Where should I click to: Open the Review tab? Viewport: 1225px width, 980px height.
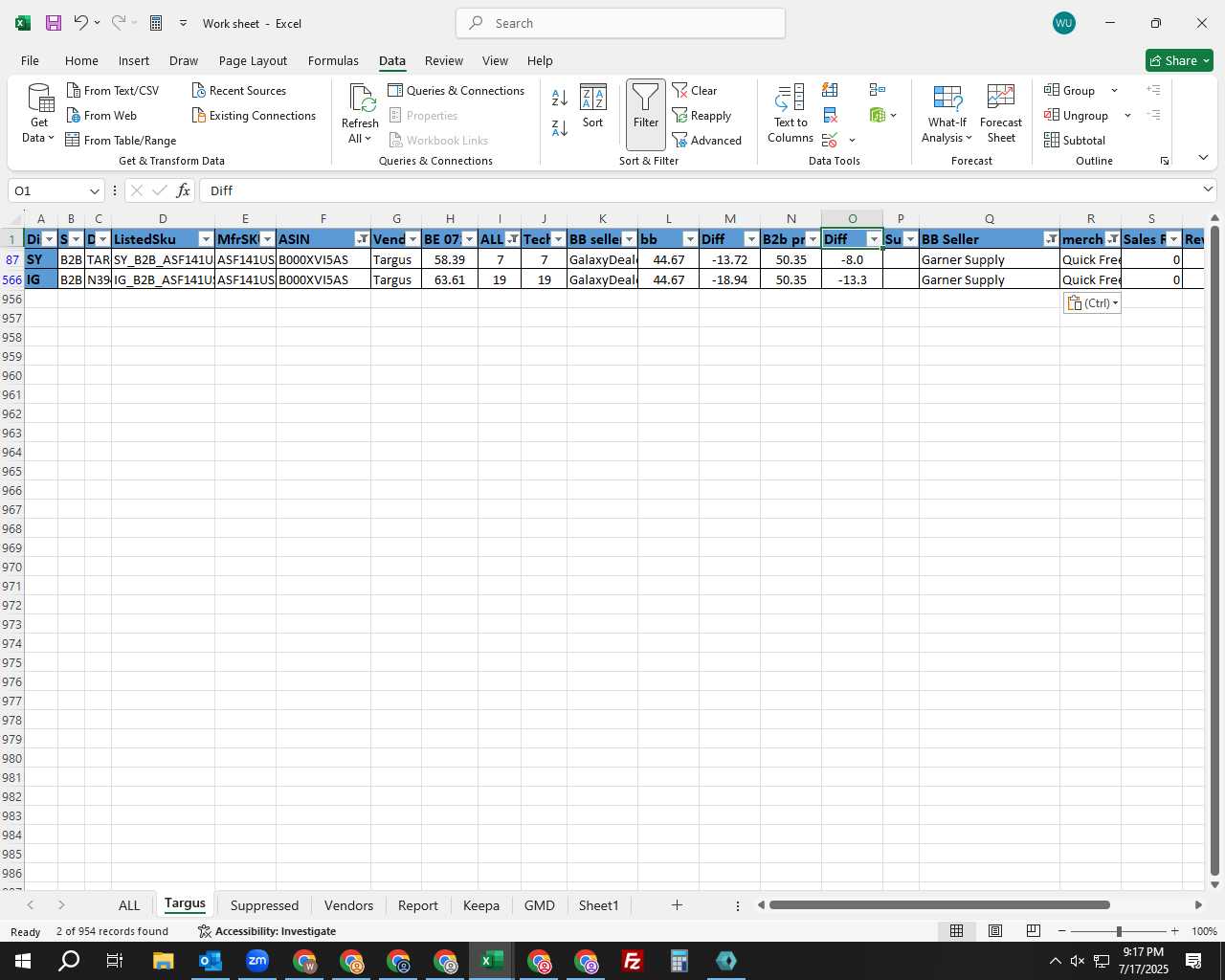444,60
